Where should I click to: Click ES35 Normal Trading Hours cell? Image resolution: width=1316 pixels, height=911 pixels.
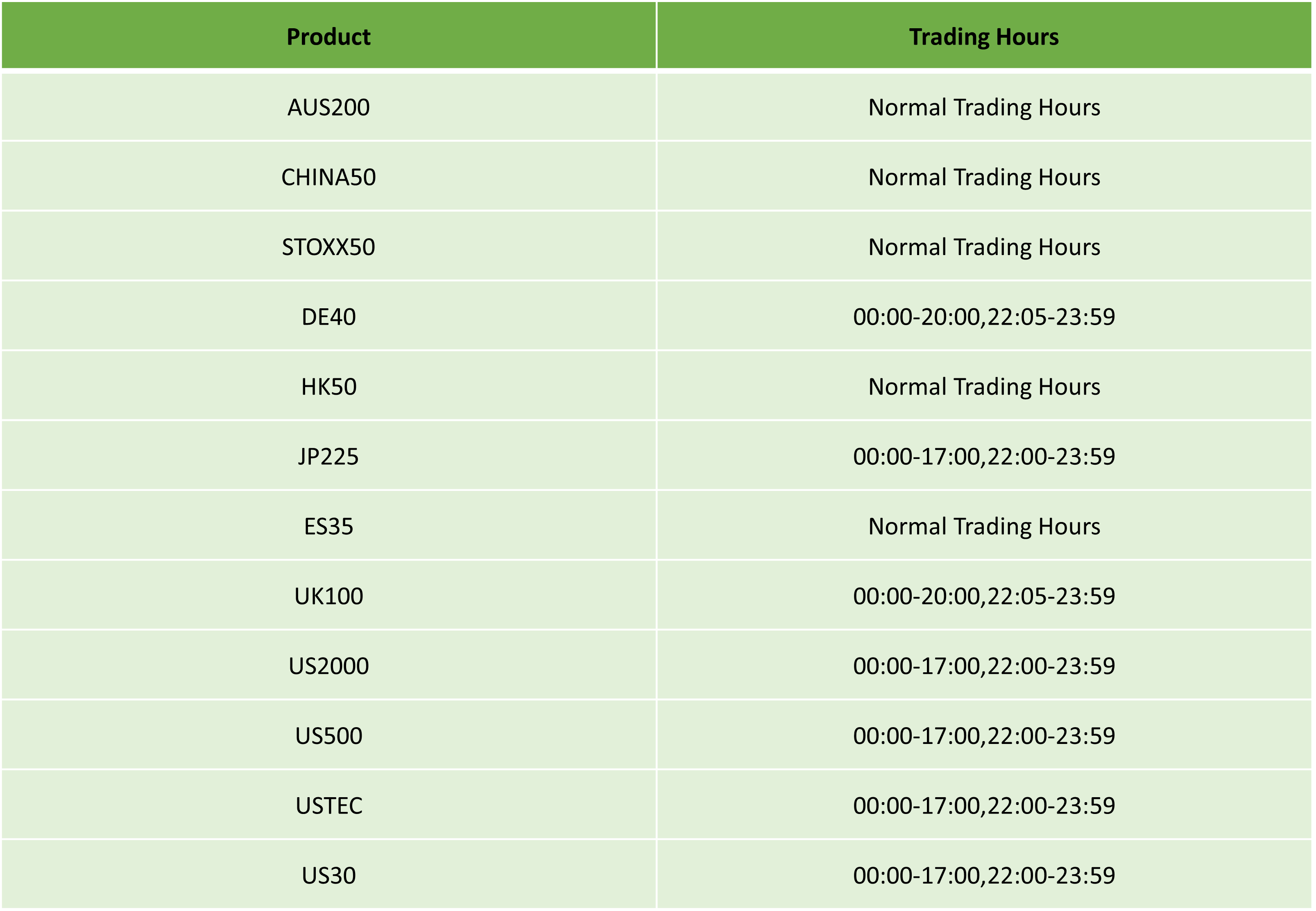click(985, 526)
